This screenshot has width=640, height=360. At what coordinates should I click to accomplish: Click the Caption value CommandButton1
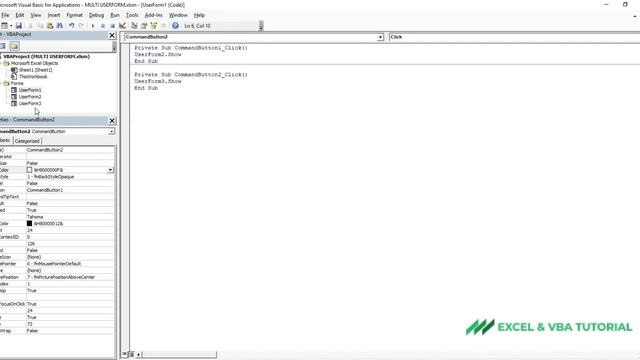(70, 190)
